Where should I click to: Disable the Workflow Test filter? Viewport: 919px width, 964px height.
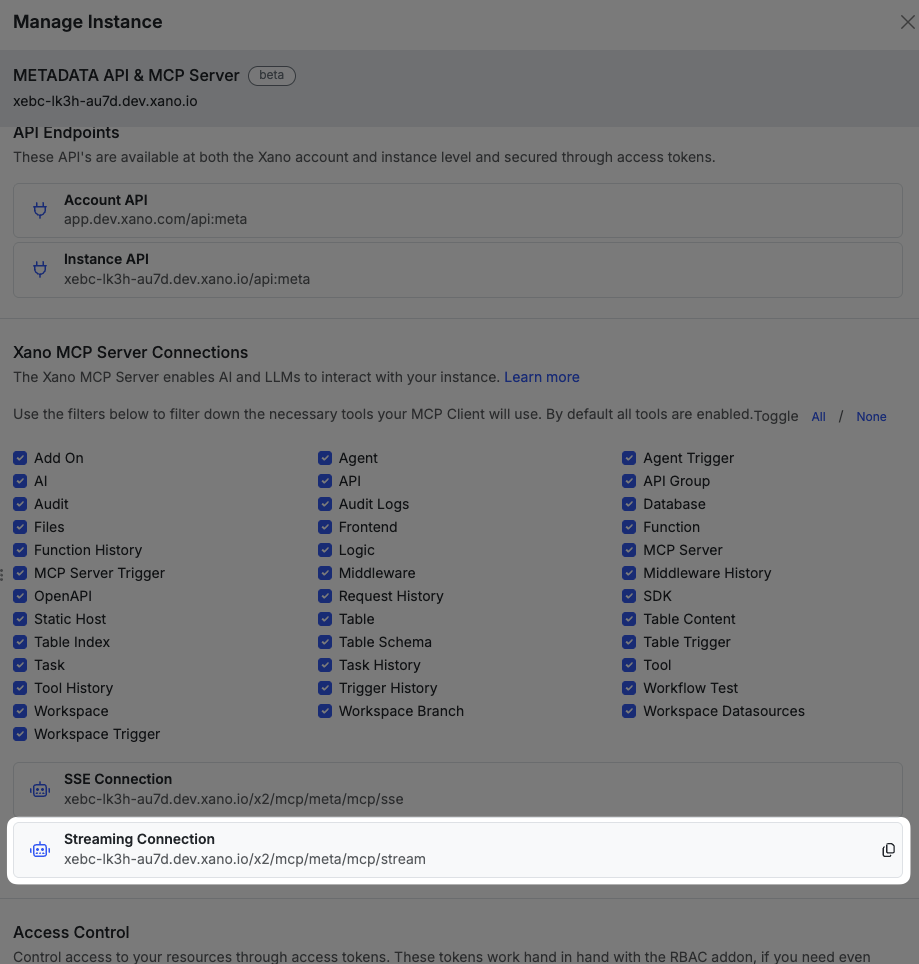[629, 688]
